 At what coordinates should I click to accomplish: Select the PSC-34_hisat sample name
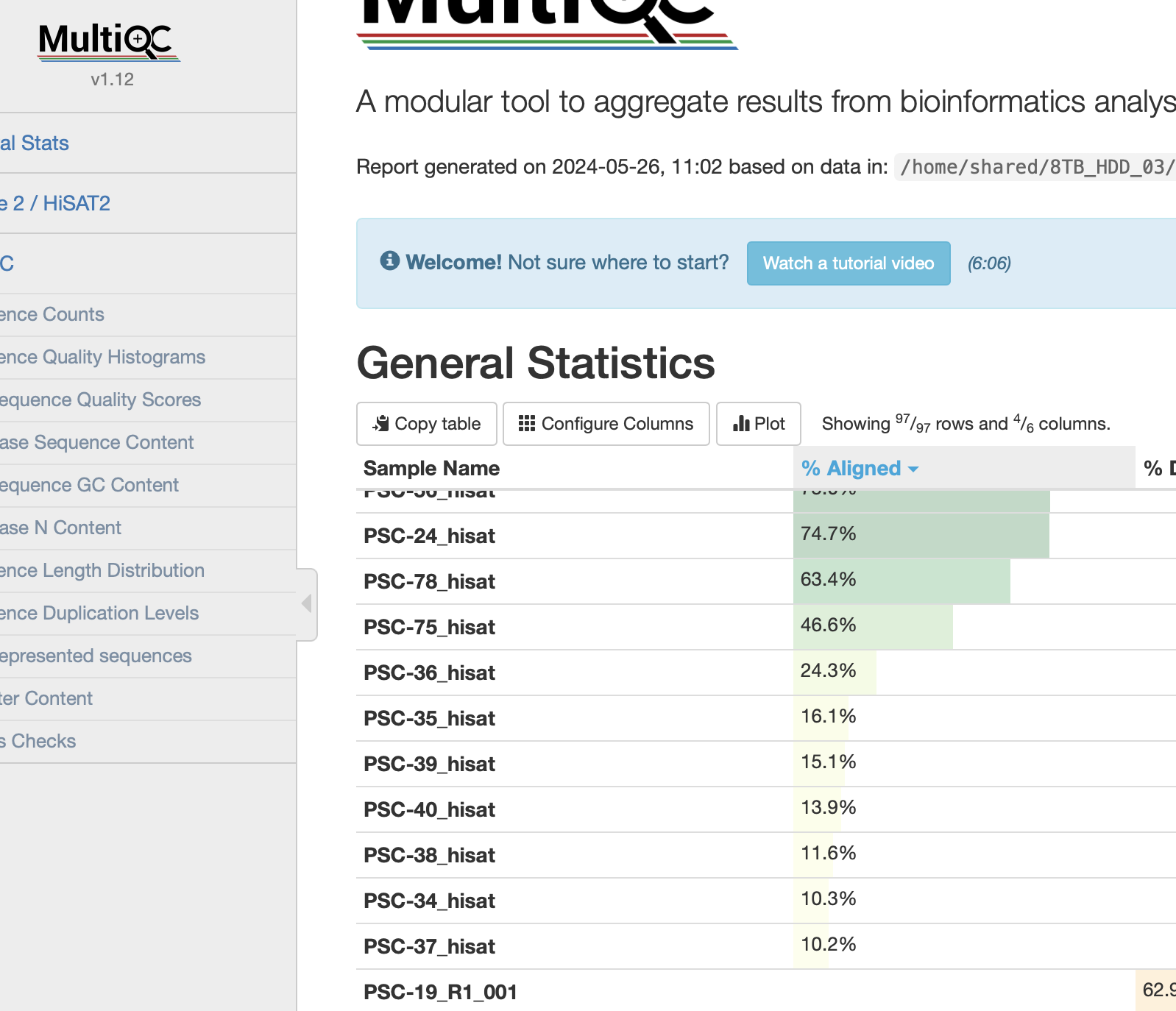pos(429,901)
